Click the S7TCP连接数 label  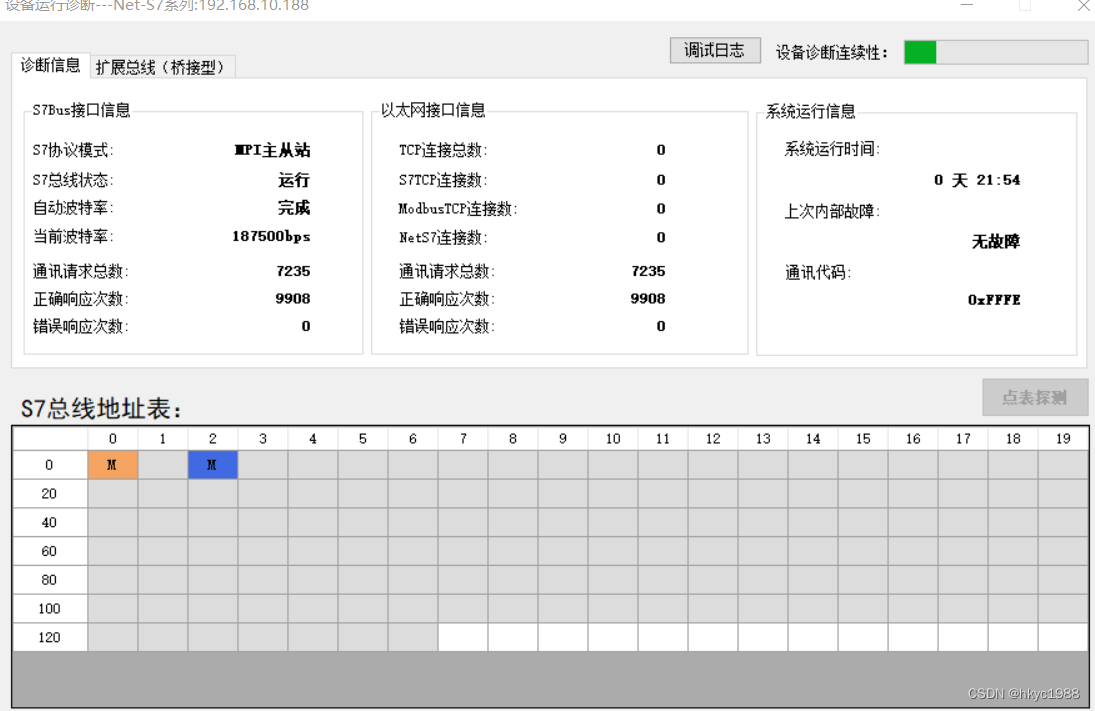click(443, 180)
